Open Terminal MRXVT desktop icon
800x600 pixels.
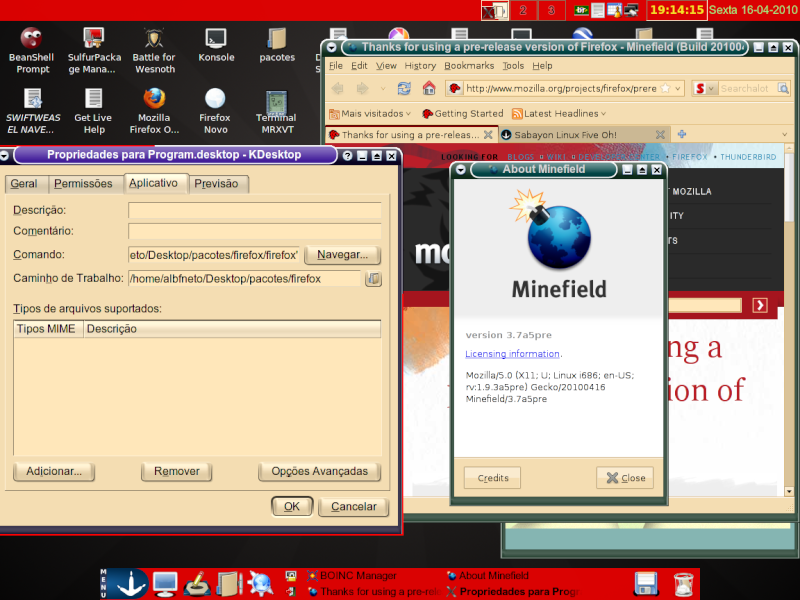point(277,112)
